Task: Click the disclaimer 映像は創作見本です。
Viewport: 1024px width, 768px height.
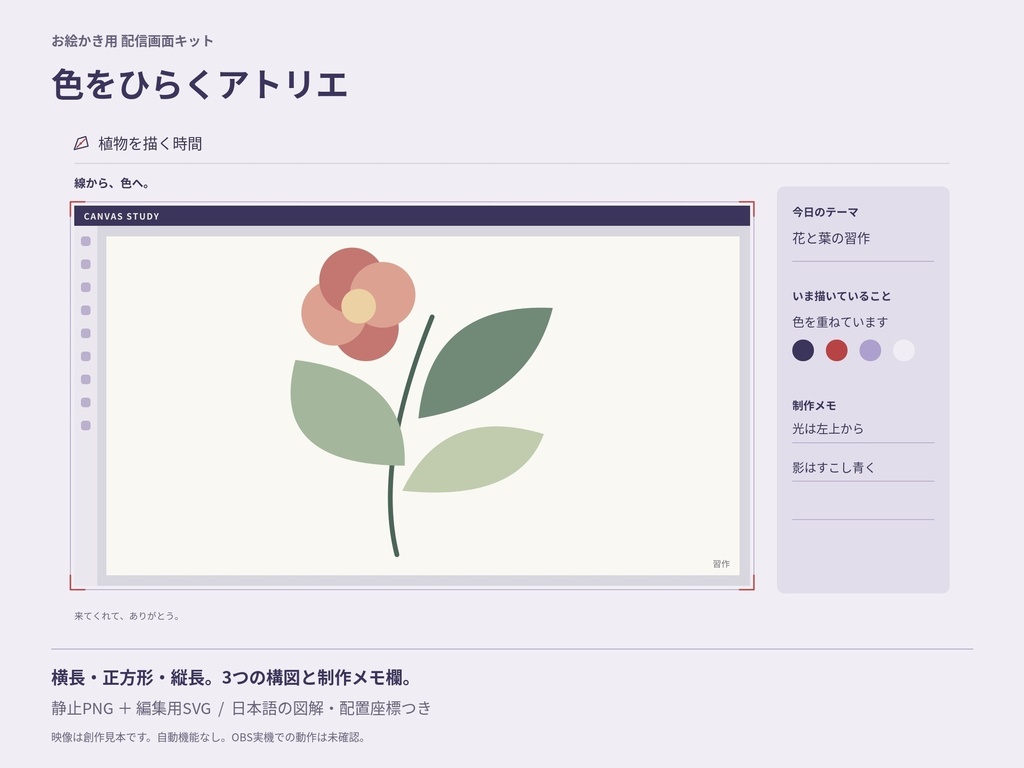Action: (101, 737)
